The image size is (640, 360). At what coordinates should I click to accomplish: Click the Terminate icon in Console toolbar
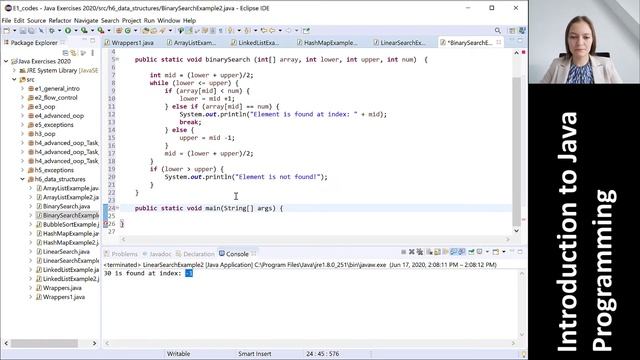click(x=403, y=252)
